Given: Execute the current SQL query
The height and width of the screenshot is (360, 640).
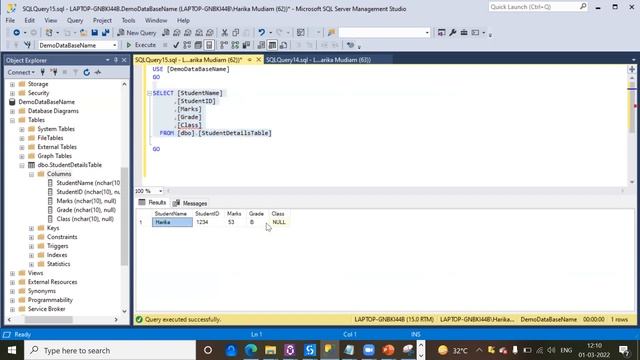Looking at the screenshot, I should tap(141, 45).
